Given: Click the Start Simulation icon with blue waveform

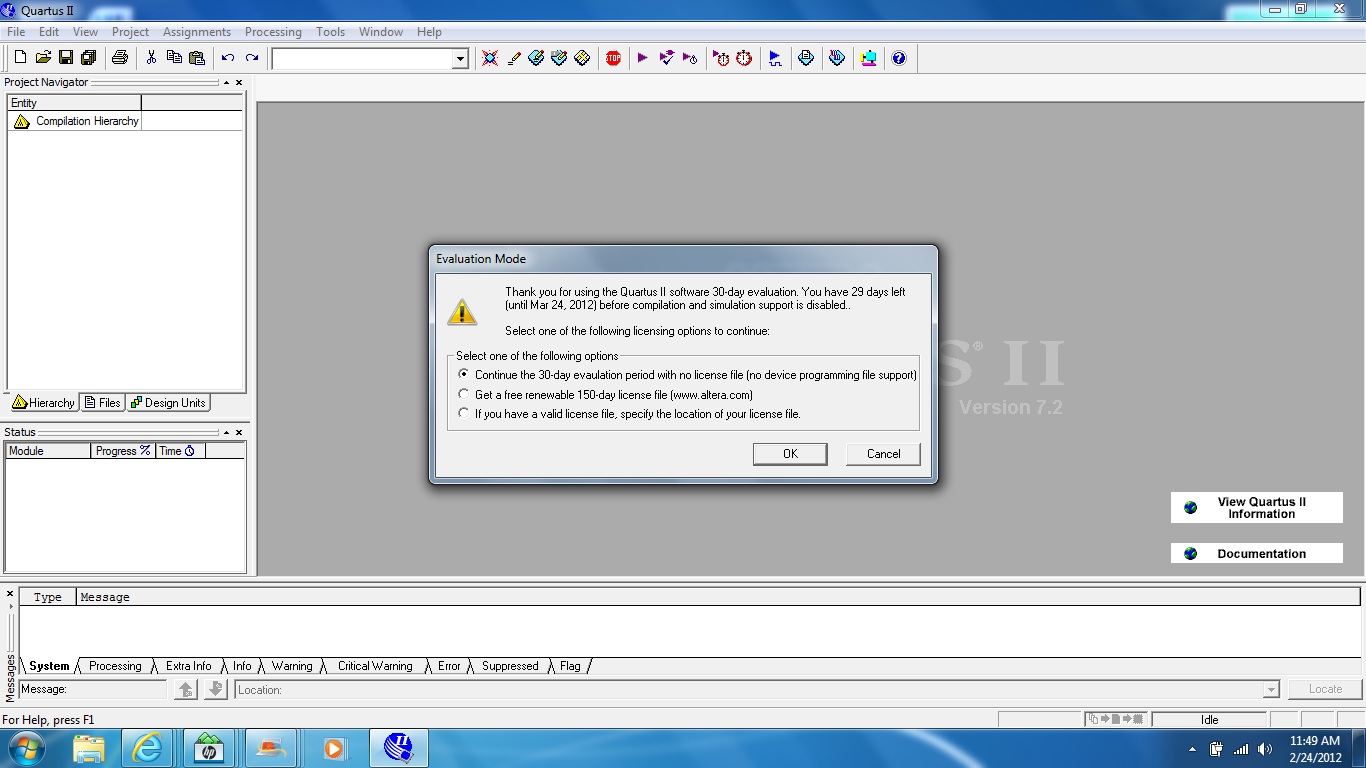Looking at the screenshot, I should [775, 58].
